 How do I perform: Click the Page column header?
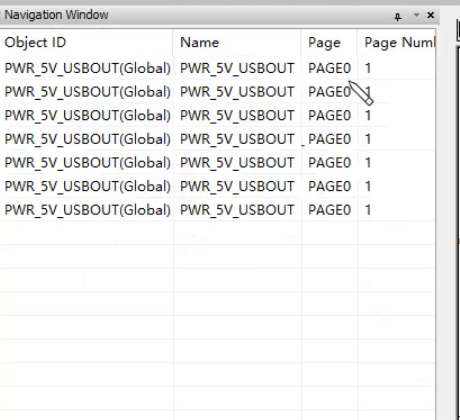pyautogui.click(x=329, y=42)
